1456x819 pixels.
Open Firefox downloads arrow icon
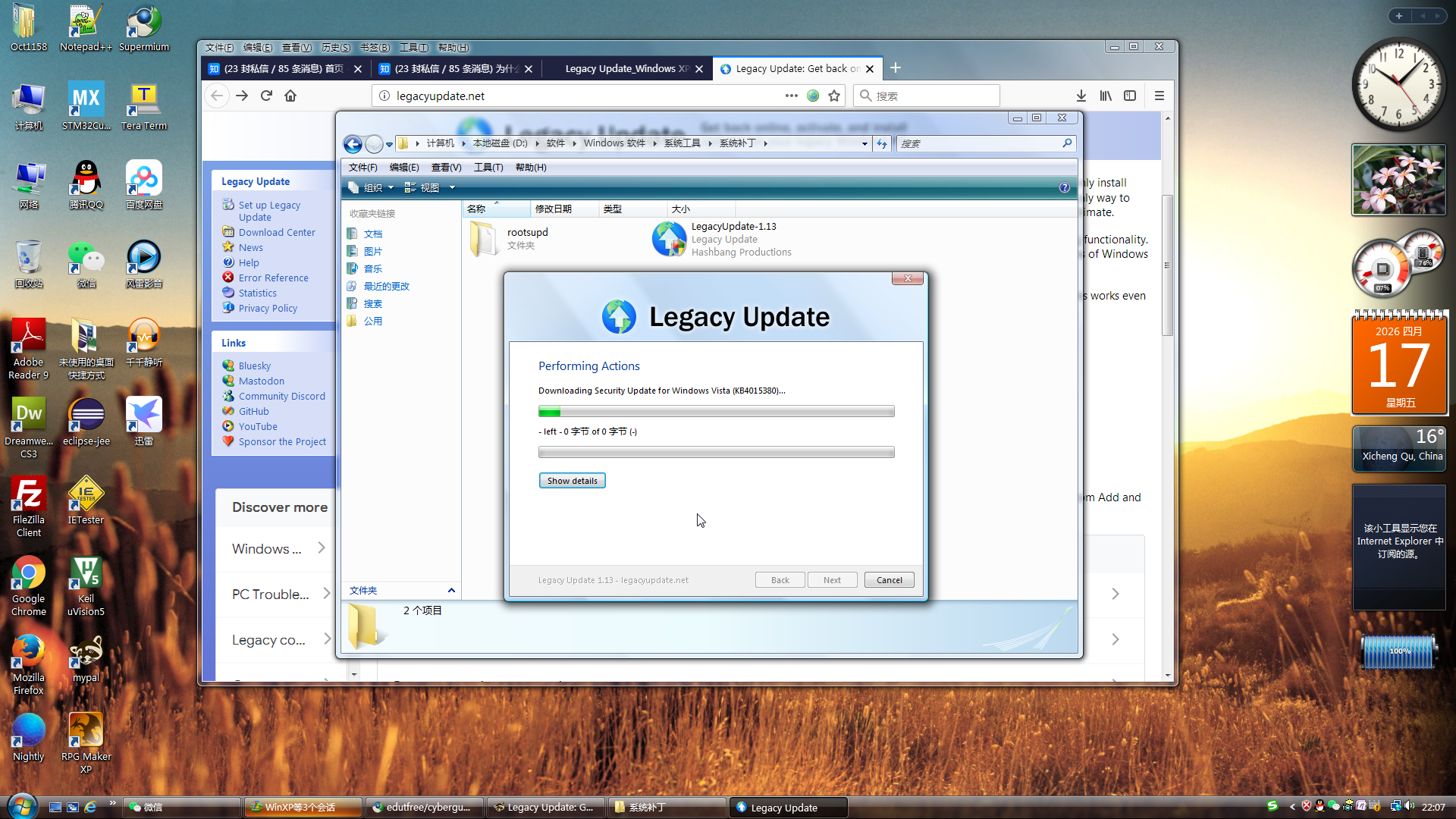pos(1081,96)
